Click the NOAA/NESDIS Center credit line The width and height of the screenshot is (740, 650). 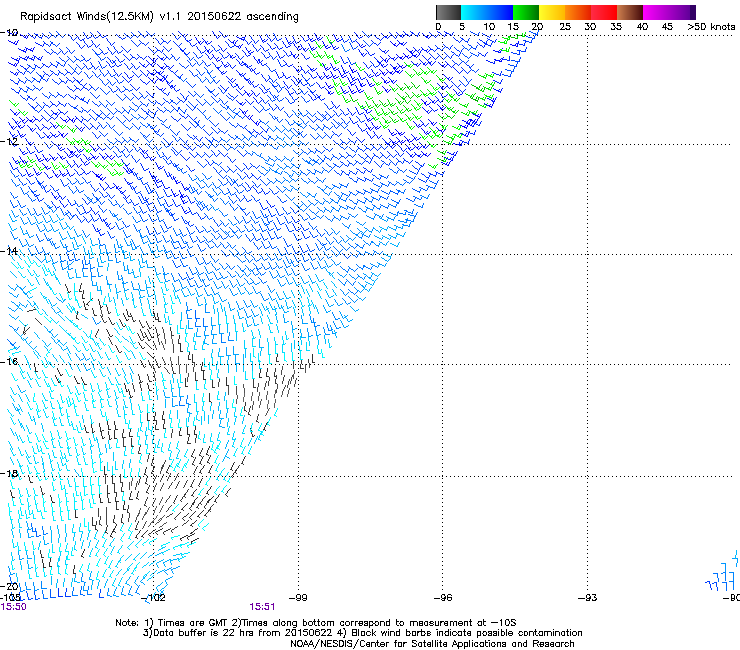coord(432,644)
